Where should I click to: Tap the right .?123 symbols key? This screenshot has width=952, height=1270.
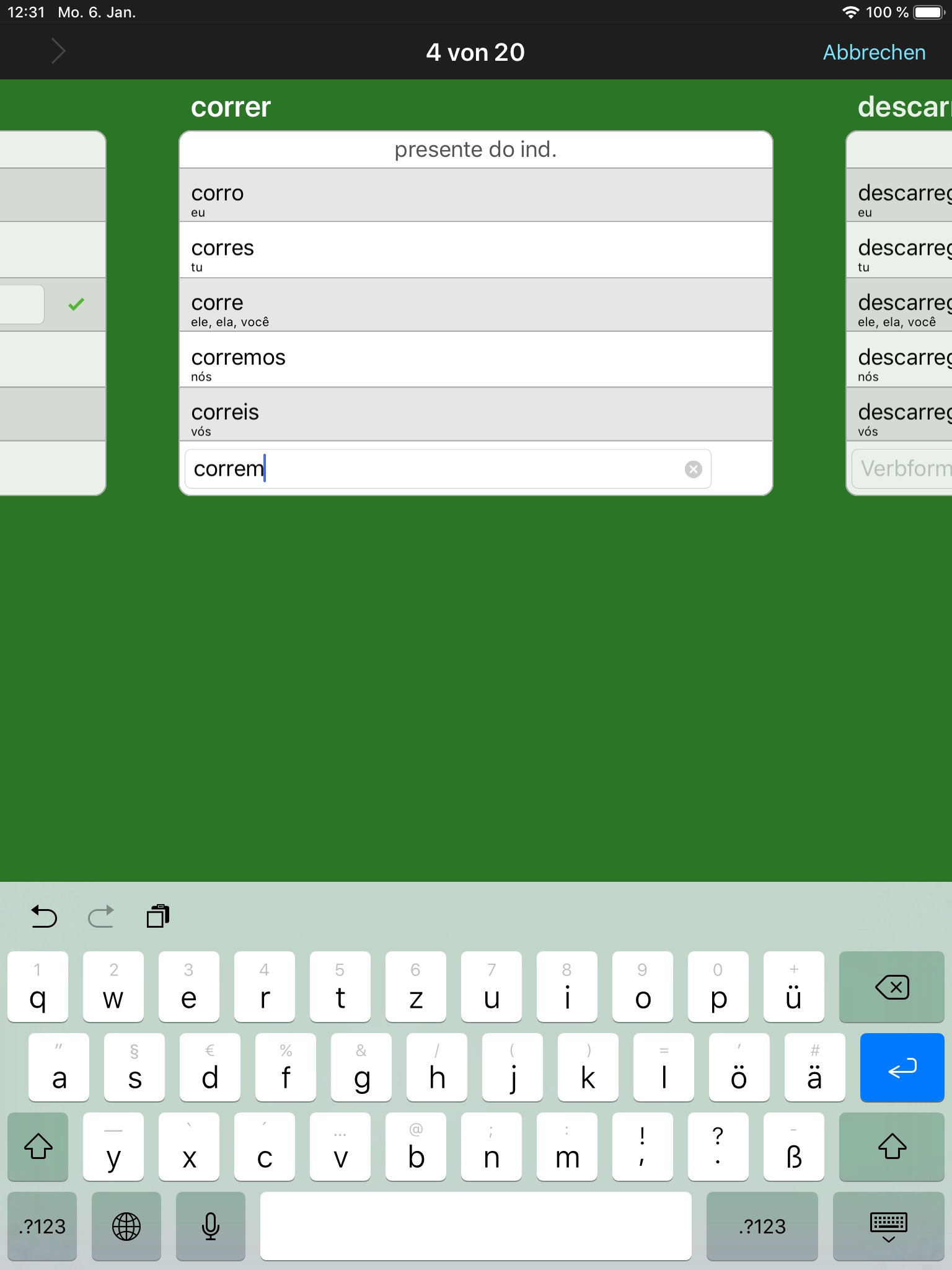(x=762, y=1226)
